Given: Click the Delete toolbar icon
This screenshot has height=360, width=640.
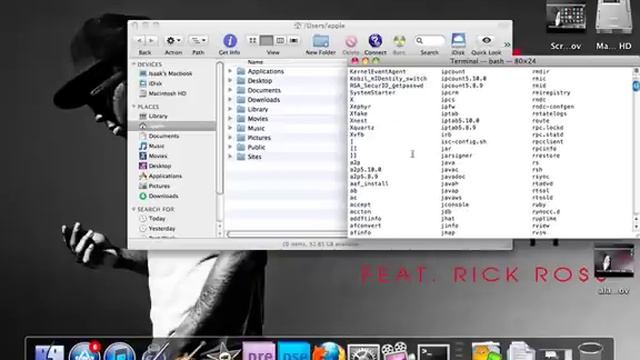Looking at the screenshot, I should [351, 41].
